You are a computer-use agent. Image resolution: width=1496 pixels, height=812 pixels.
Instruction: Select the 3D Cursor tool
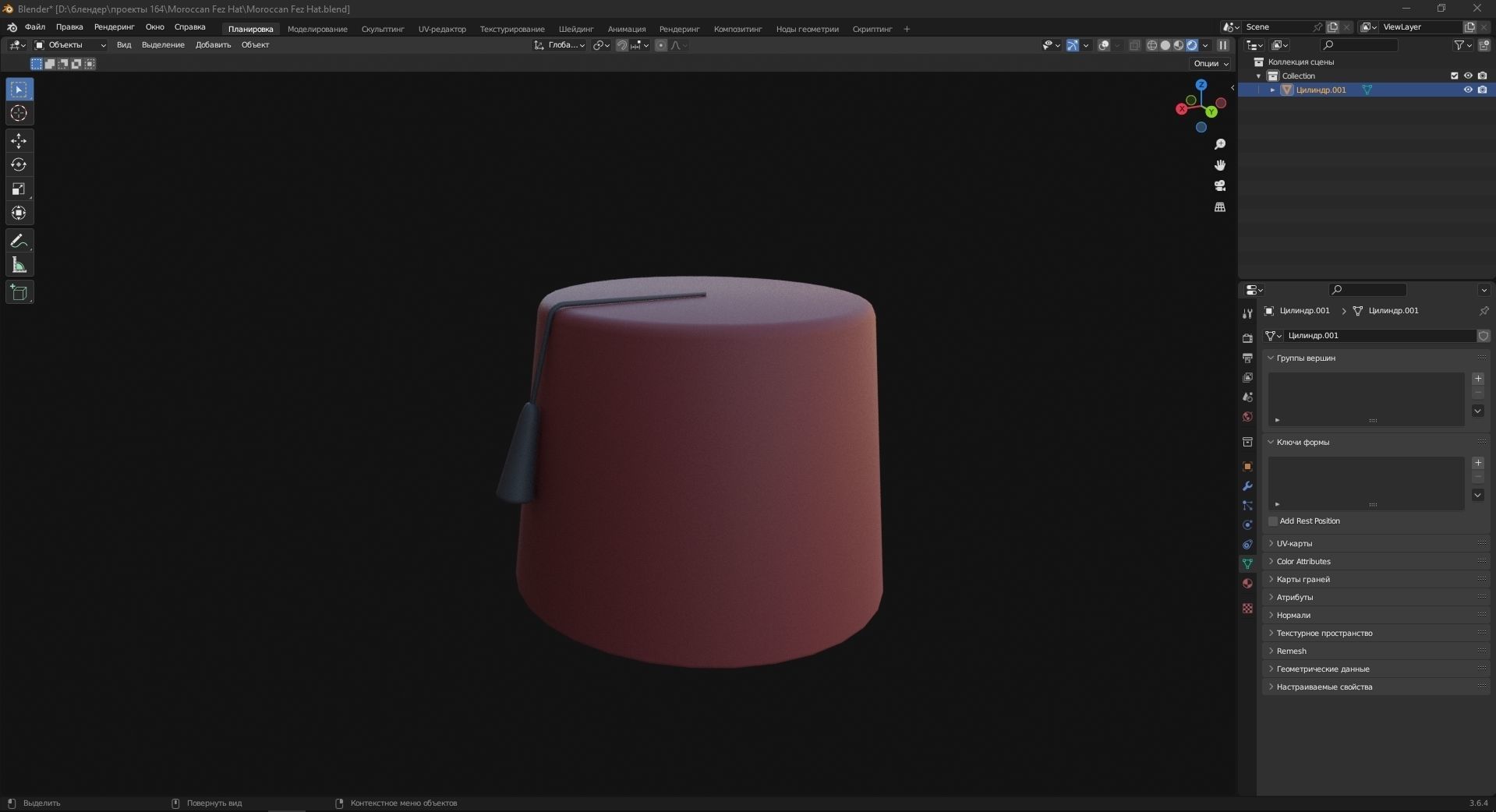point(19,114)
